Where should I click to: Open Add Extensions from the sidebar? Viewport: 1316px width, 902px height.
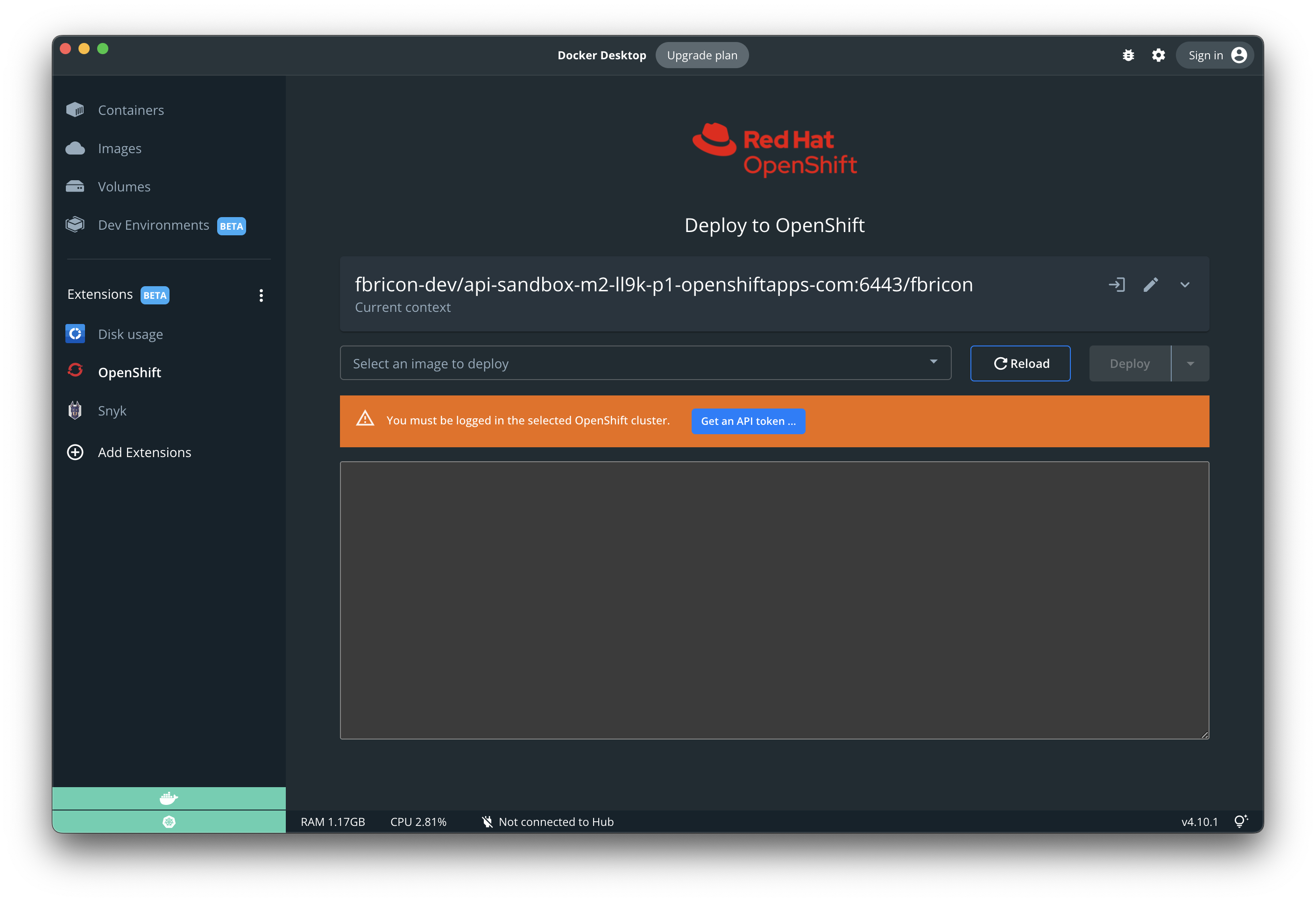(144, 452)
